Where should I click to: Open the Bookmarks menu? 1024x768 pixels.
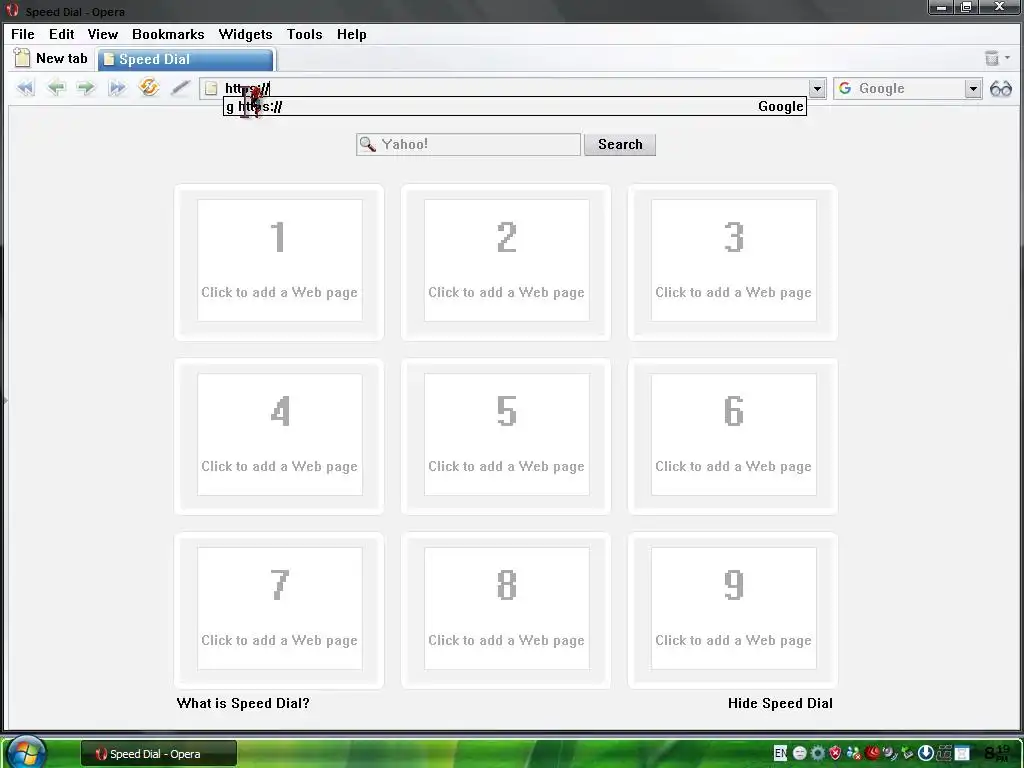point(168,34)
